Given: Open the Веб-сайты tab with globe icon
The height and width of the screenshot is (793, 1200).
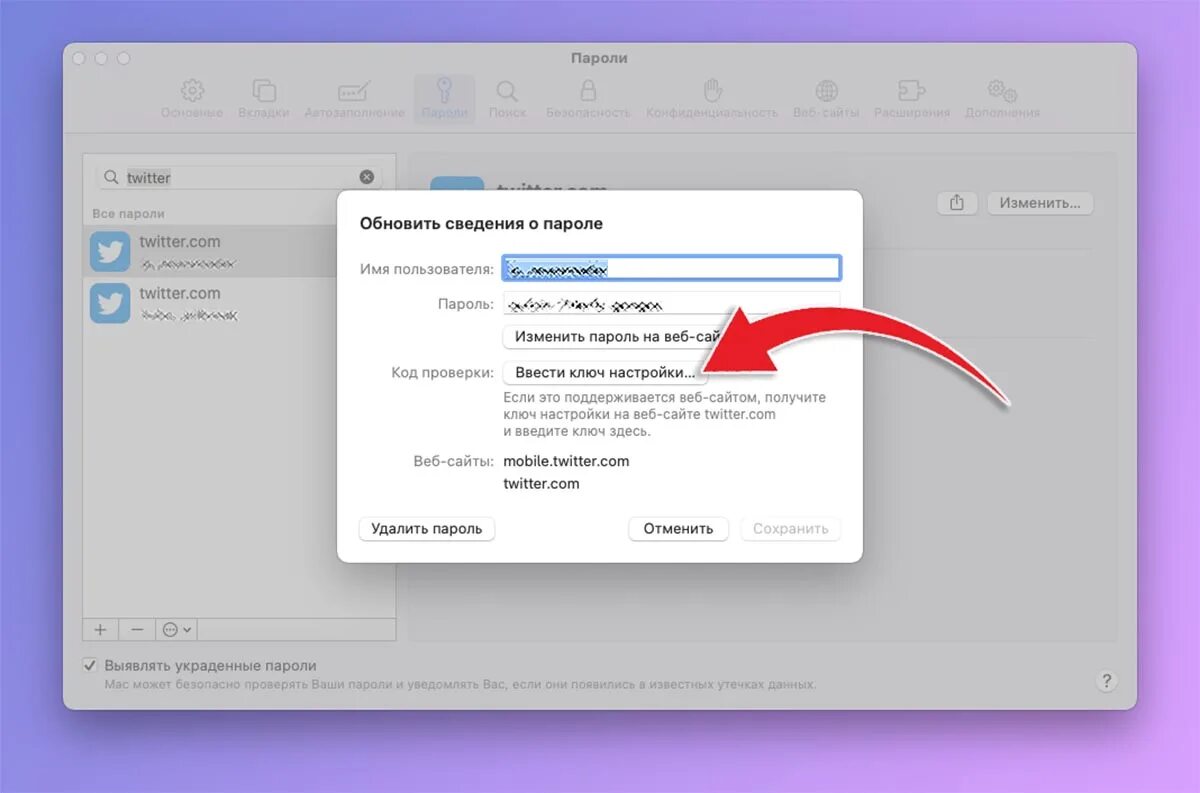Looking at the screenshot, I should tap(826, 99).
